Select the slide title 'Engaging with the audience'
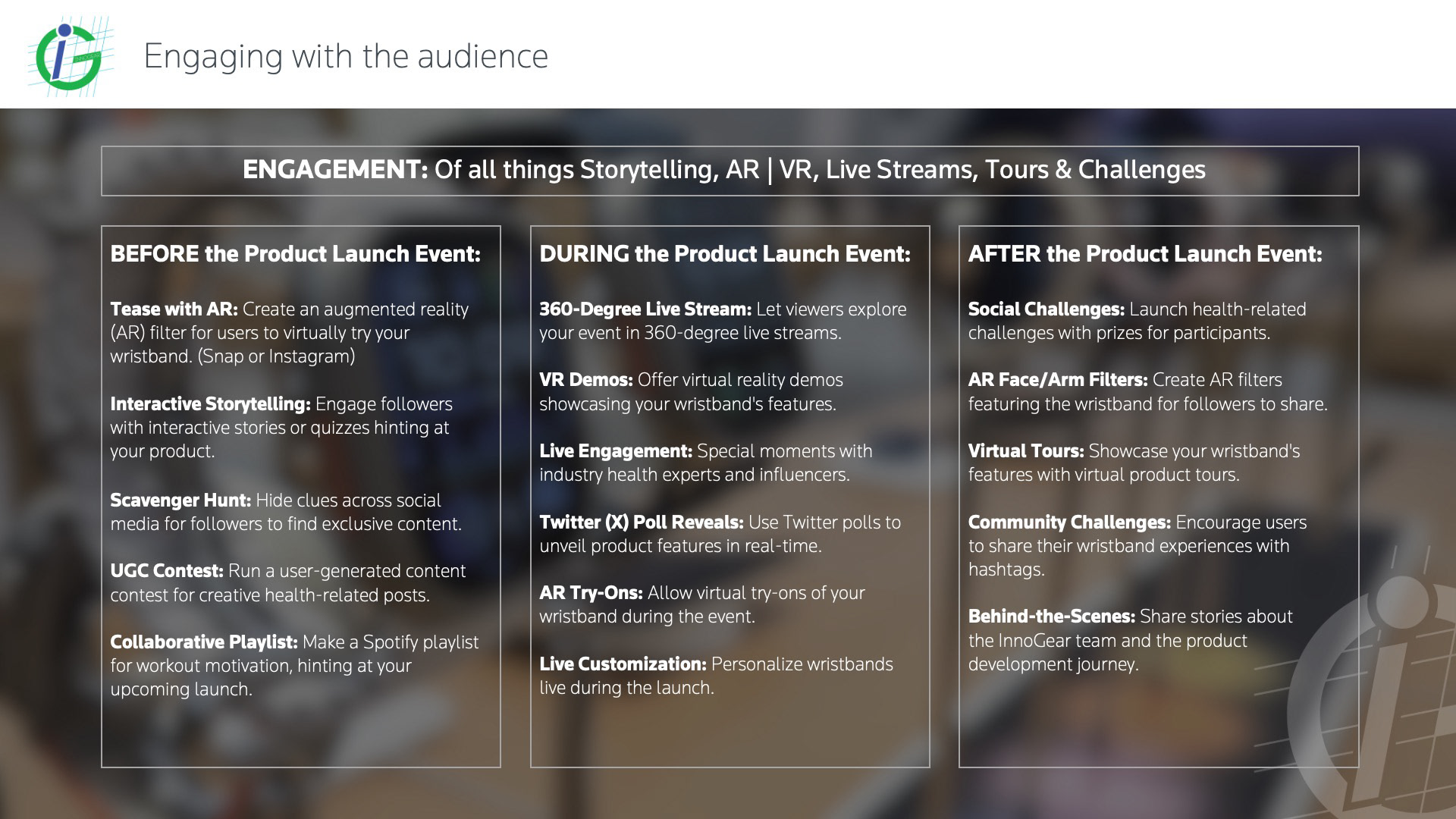This screenshot has width=1456, height=819. tap(346, 56)
